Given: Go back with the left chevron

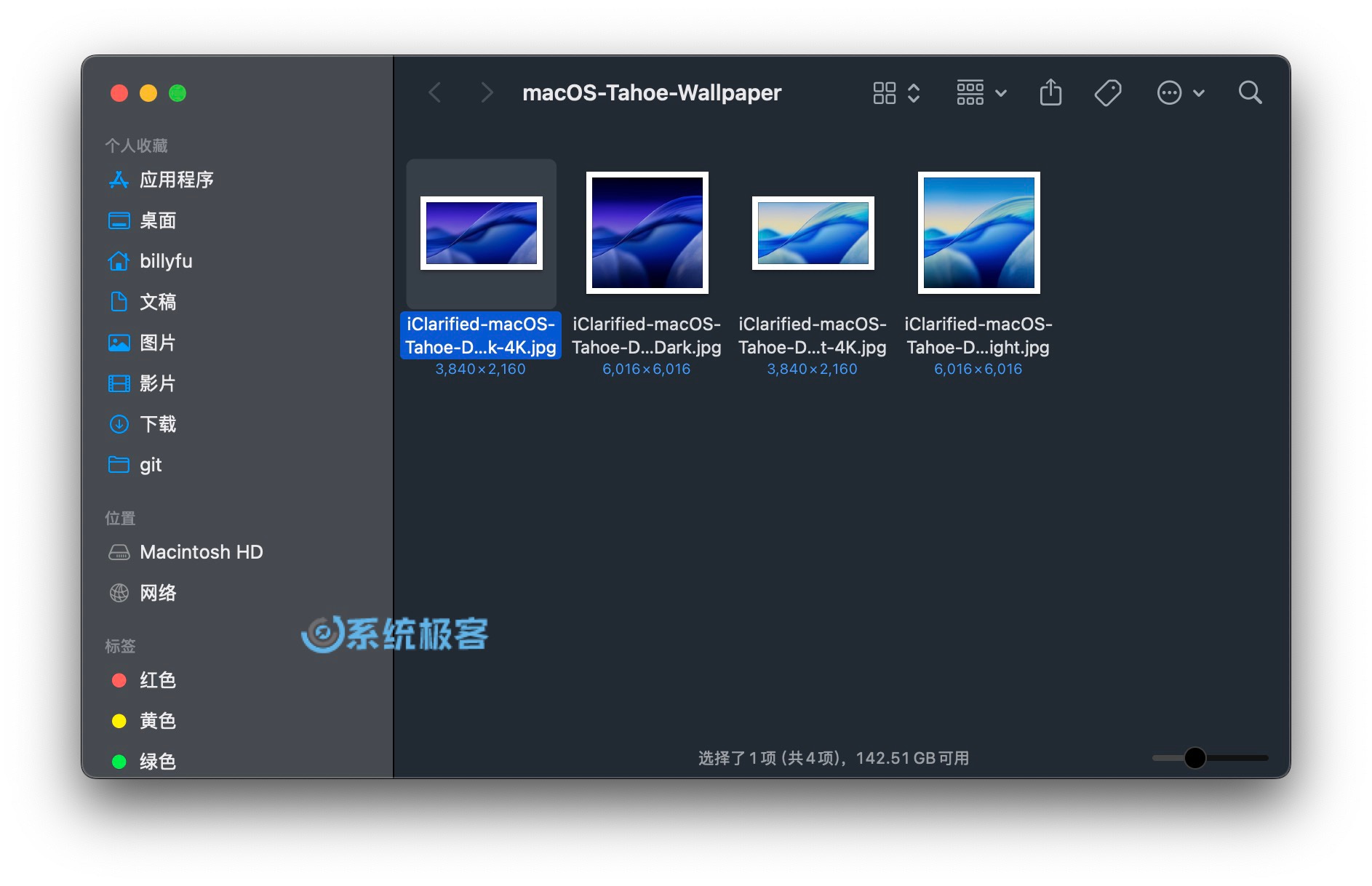Looking at the screenshot, I should click(x=435, y=92).
